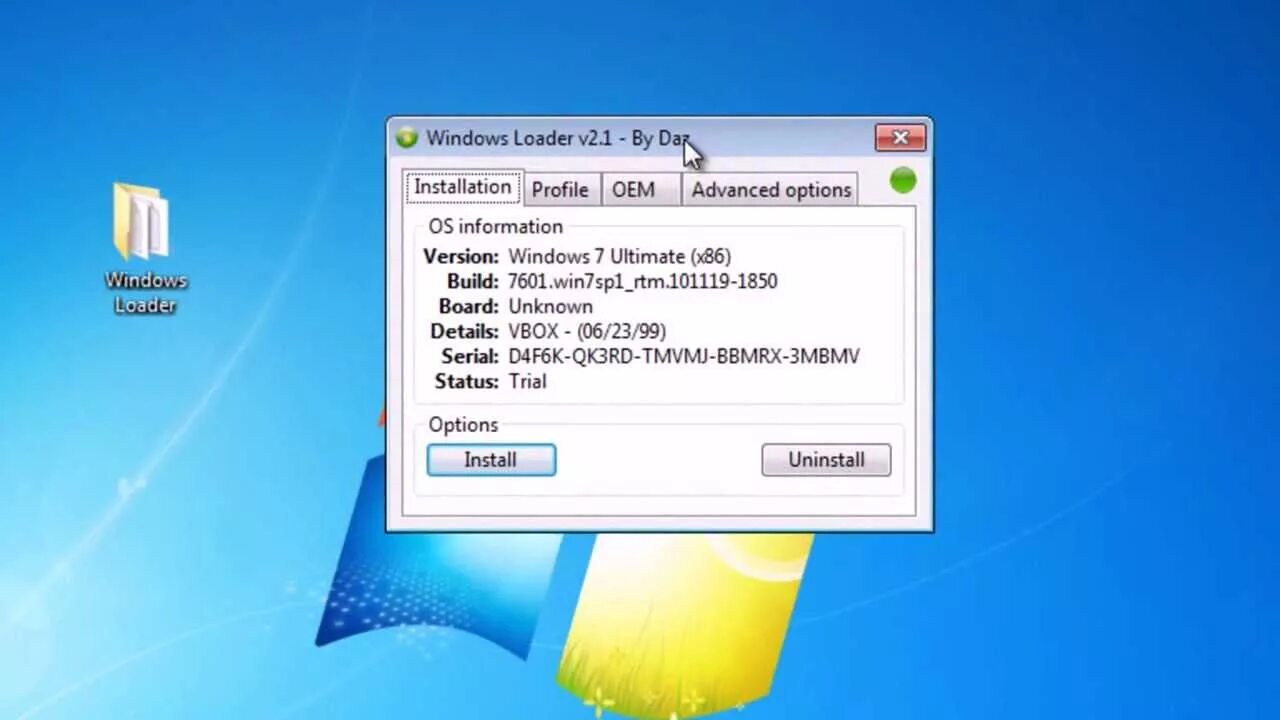
Task: Go to the Advanced options tab
Action: click(771, 189)
